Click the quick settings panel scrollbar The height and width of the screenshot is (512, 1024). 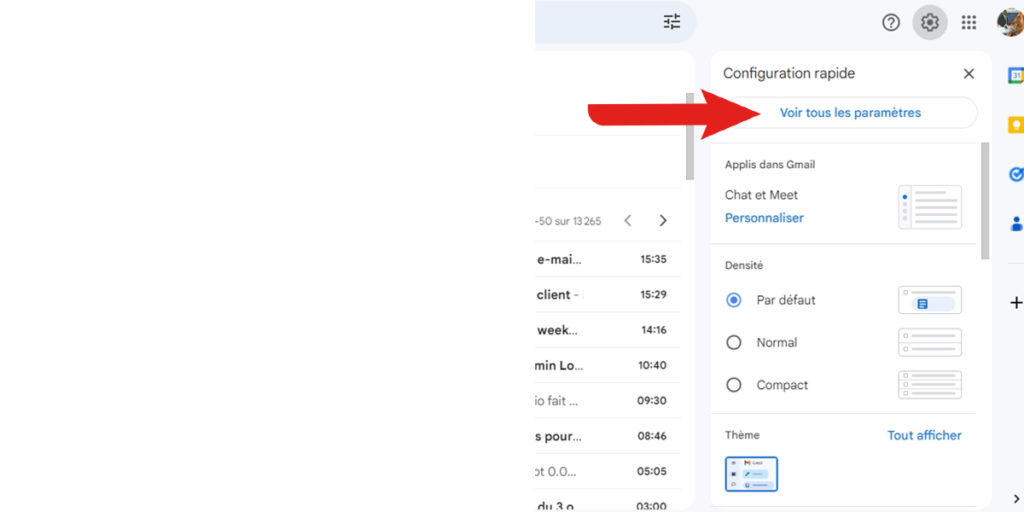[x=985, y=201]
